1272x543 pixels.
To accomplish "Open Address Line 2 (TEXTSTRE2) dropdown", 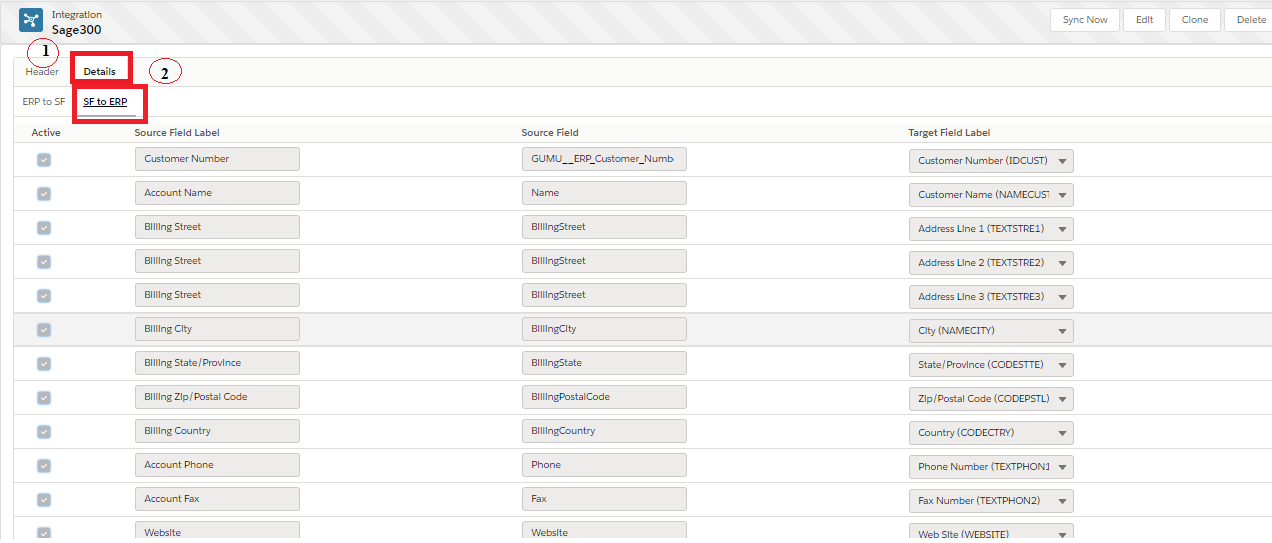I will click(x=991, y=263).
